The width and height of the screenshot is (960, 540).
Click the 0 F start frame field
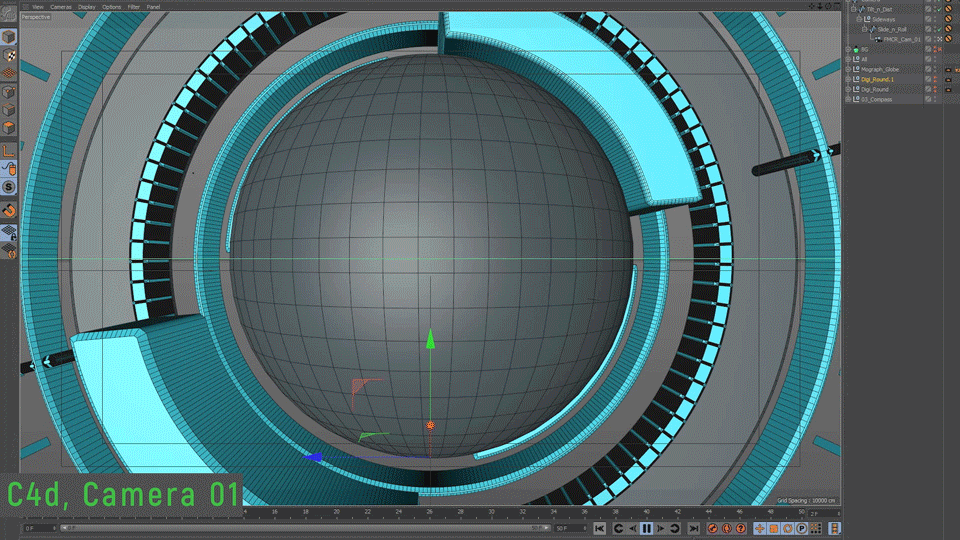point(40,528)
